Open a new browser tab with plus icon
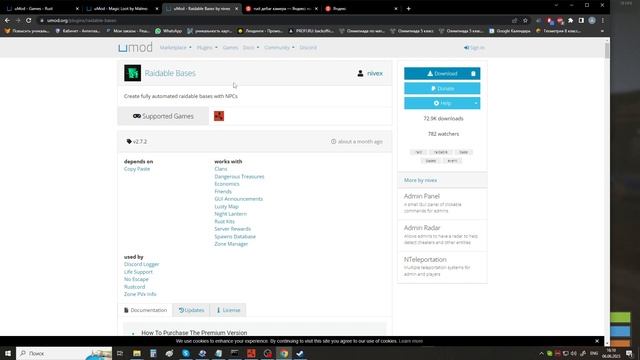Screen dimensions: 640x360 pos(408,9)
